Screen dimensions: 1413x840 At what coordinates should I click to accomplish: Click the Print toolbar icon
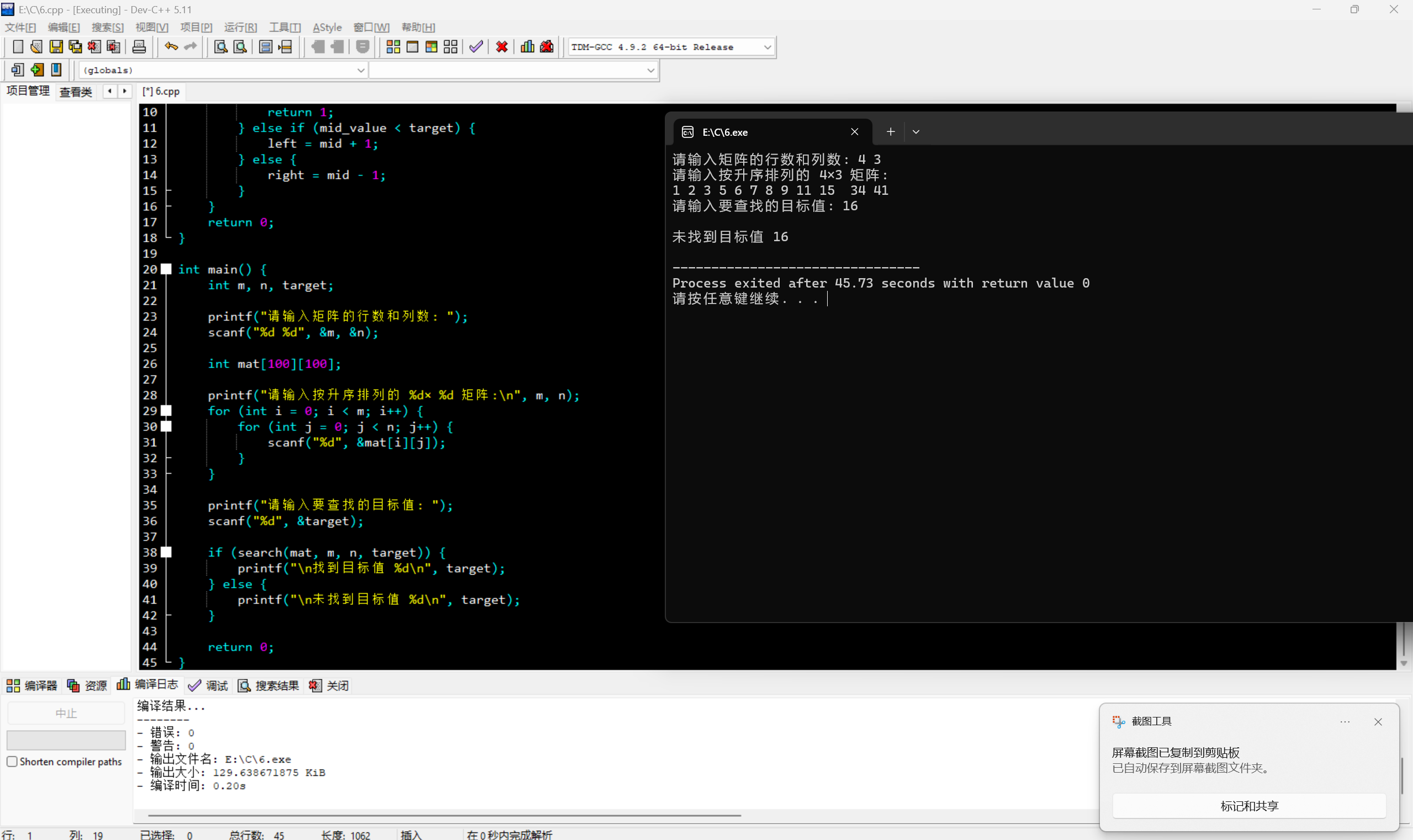[x=139, y=47]
